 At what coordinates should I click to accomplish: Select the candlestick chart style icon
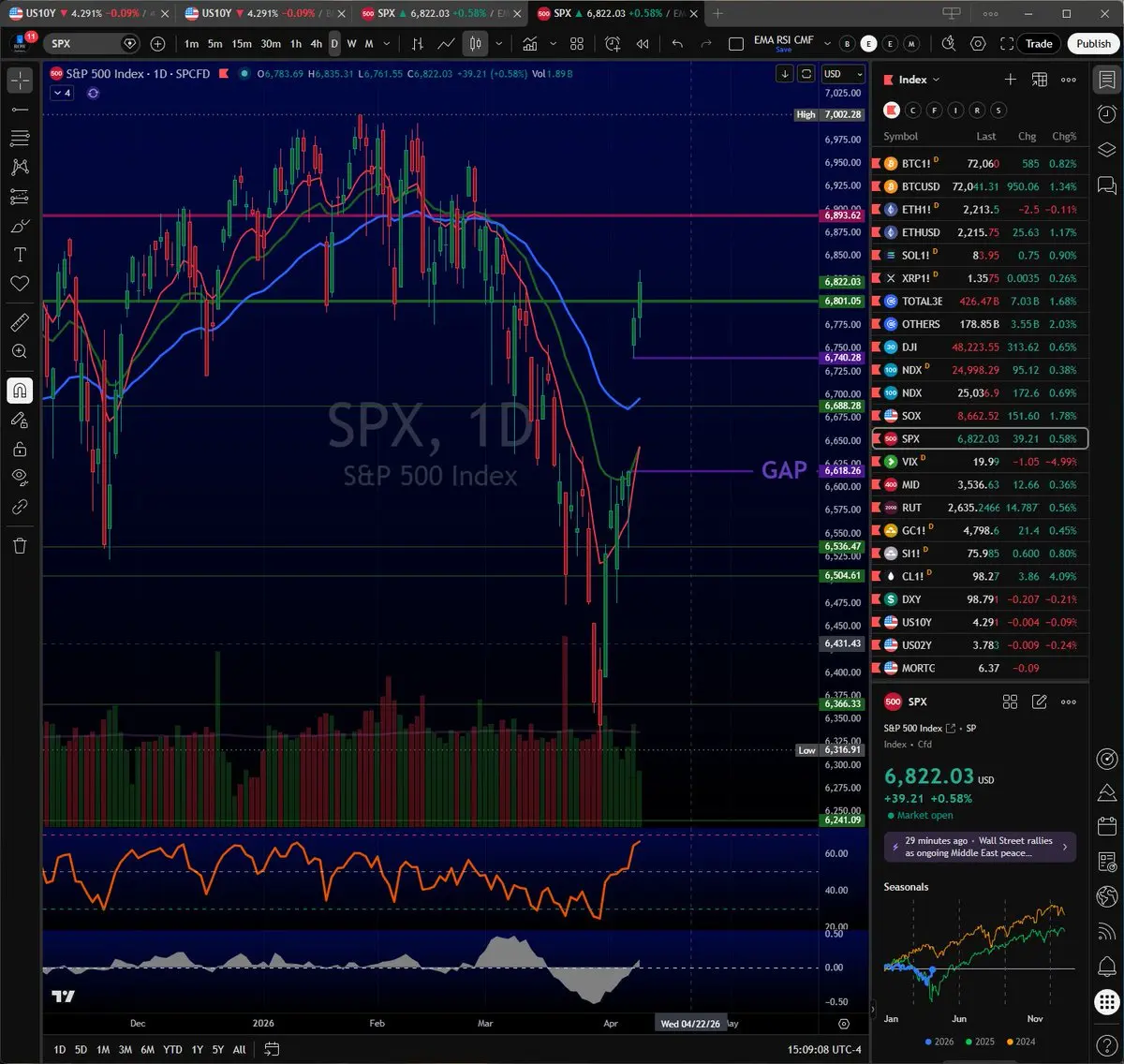(475, 43)
